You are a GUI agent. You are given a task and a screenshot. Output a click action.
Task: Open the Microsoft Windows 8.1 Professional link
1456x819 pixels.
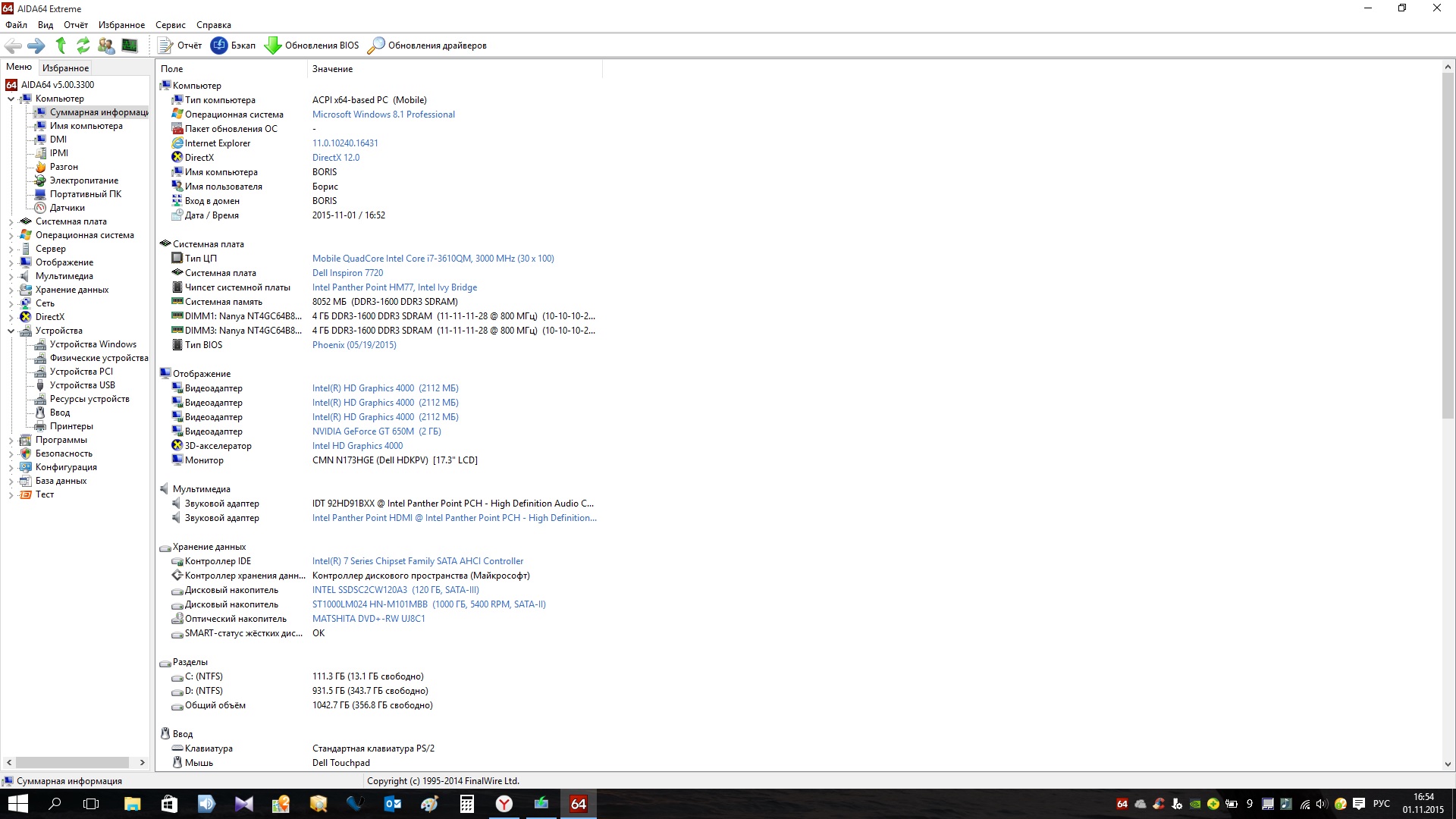tap(383, 115)
